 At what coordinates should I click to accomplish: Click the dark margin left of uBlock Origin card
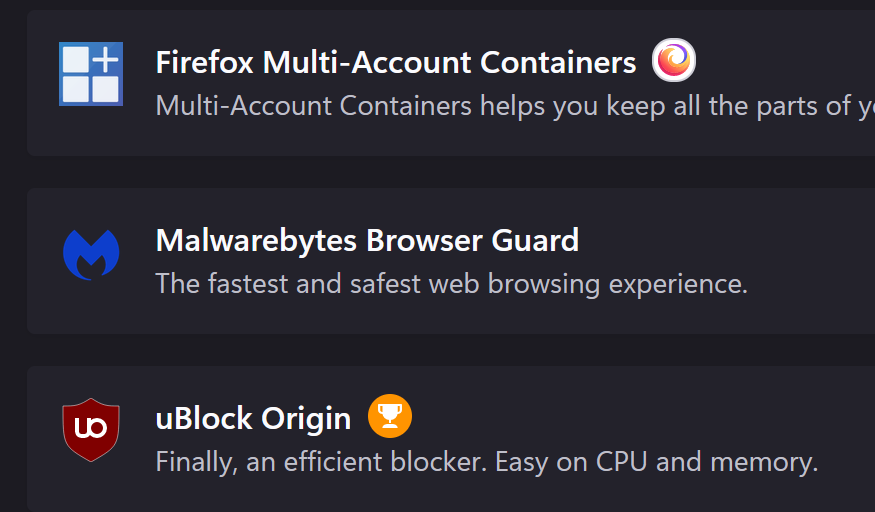coord(13,438)
